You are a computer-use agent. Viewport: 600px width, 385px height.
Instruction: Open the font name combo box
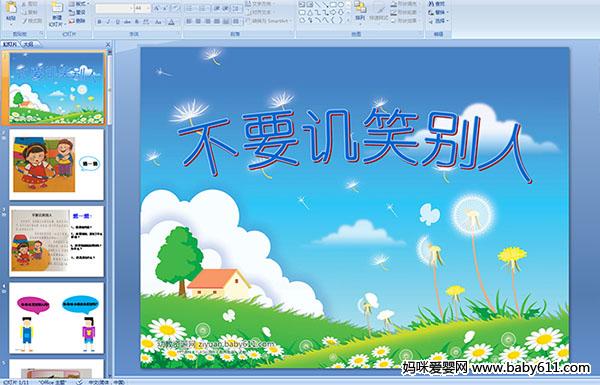pos(114,8)
